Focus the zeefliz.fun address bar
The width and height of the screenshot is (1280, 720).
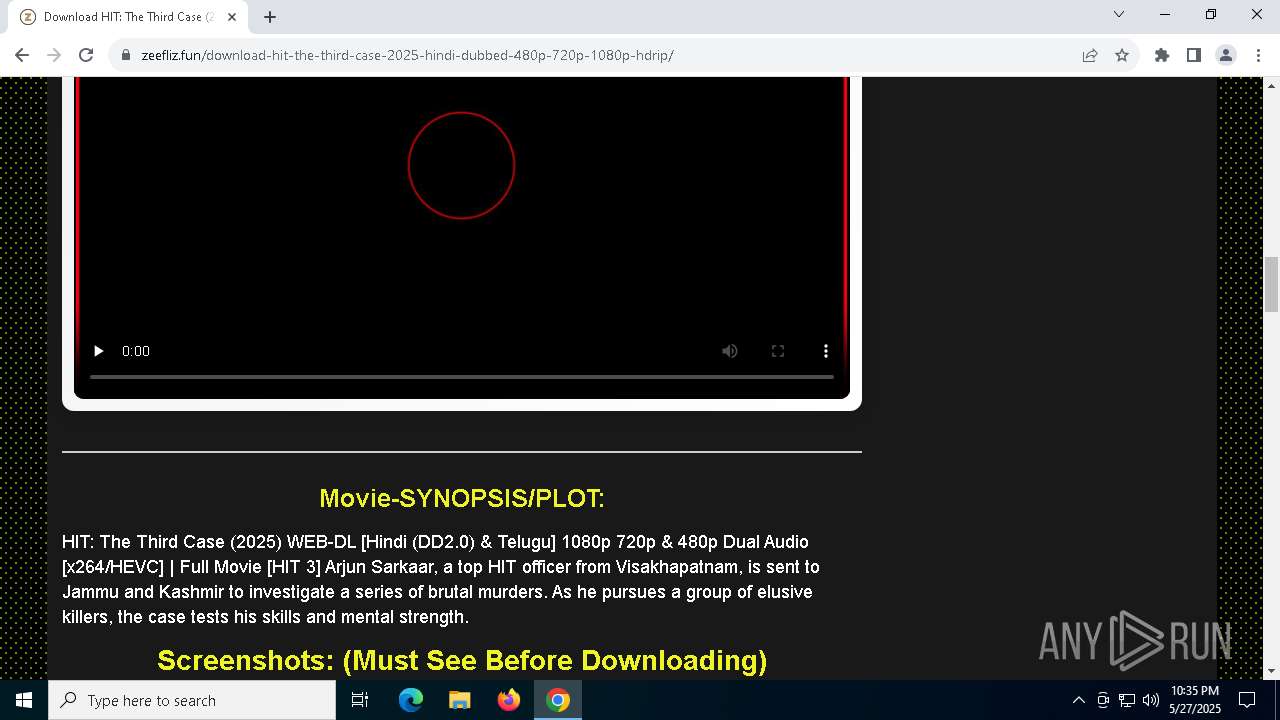(x=600, y=55)
